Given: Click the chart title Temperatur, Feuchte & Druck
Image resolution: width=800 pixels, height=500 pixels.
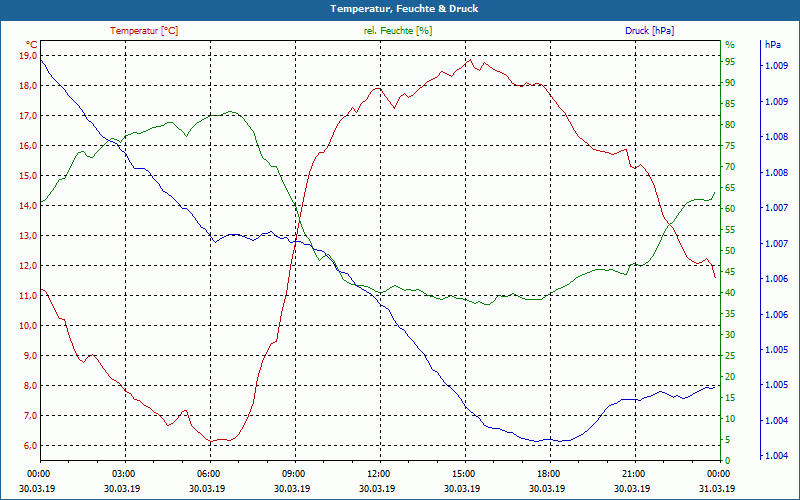Looking at the screenshot, I should point(404,9).
